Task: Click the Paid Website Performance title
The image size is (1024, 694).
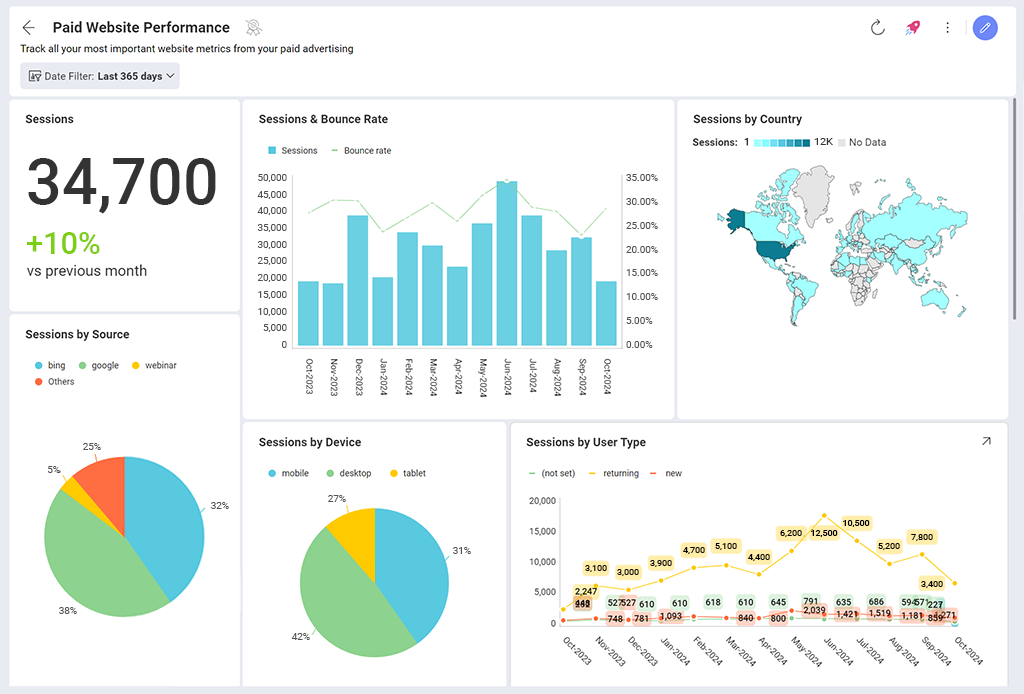Action: [141, 27]
